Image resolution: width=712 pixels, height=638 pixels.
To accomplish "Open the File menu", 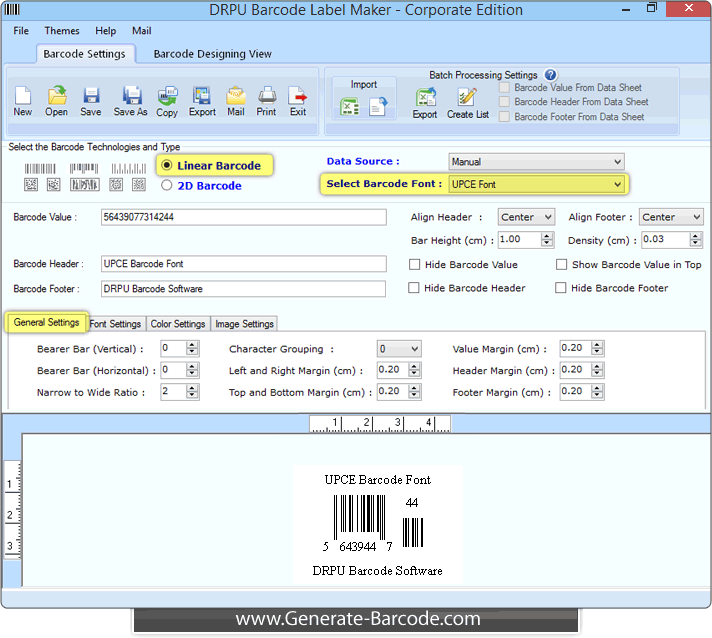I will tap(21, 31).
